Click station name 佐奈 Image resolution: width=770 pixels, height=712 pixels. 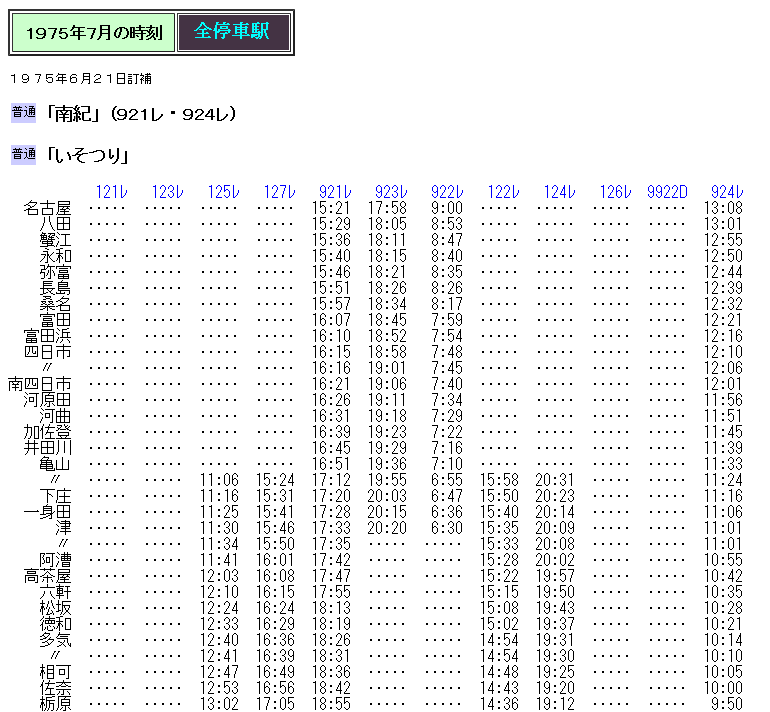tap(55, 688)
